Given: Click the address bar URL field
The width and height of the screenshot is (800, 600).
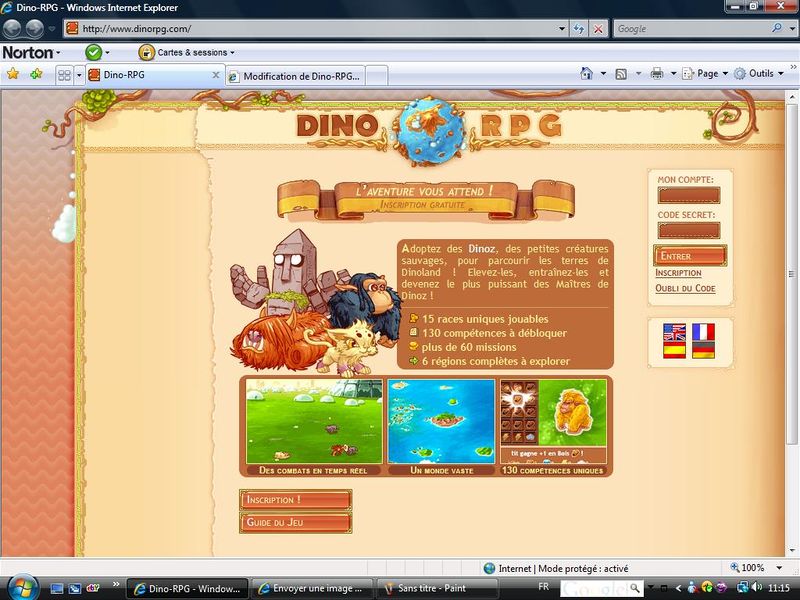Looking at the screenshot, I should (x=316, y=29).
